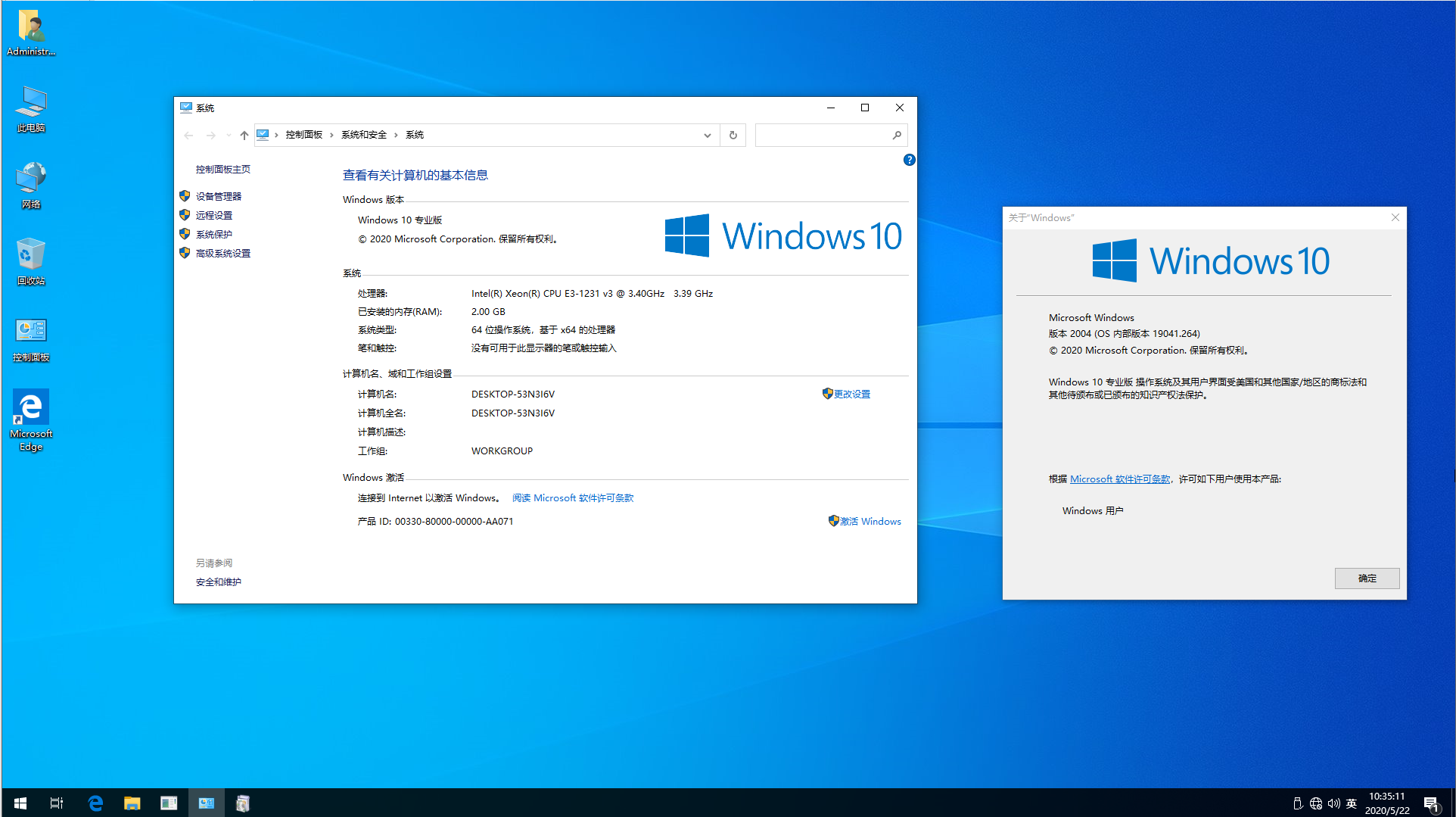Image resolution: width=1456 pixels, height=817 pixels.
Task: Go up one level arrow
Action: [x=244, y=136]
